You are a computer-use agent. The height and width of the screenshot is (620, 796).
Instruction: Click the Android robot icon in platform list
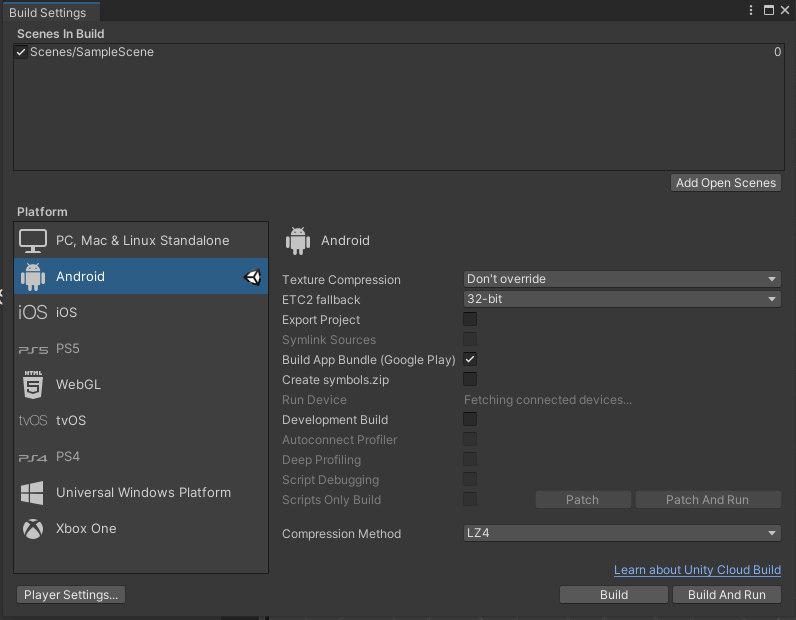point(33,277)
